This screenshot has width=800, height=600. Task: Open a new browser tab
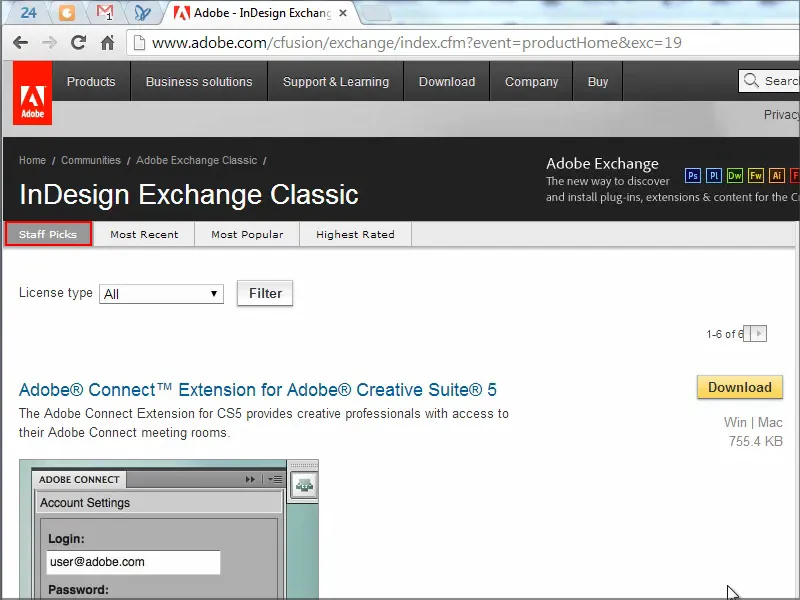[x=377, y=14]
